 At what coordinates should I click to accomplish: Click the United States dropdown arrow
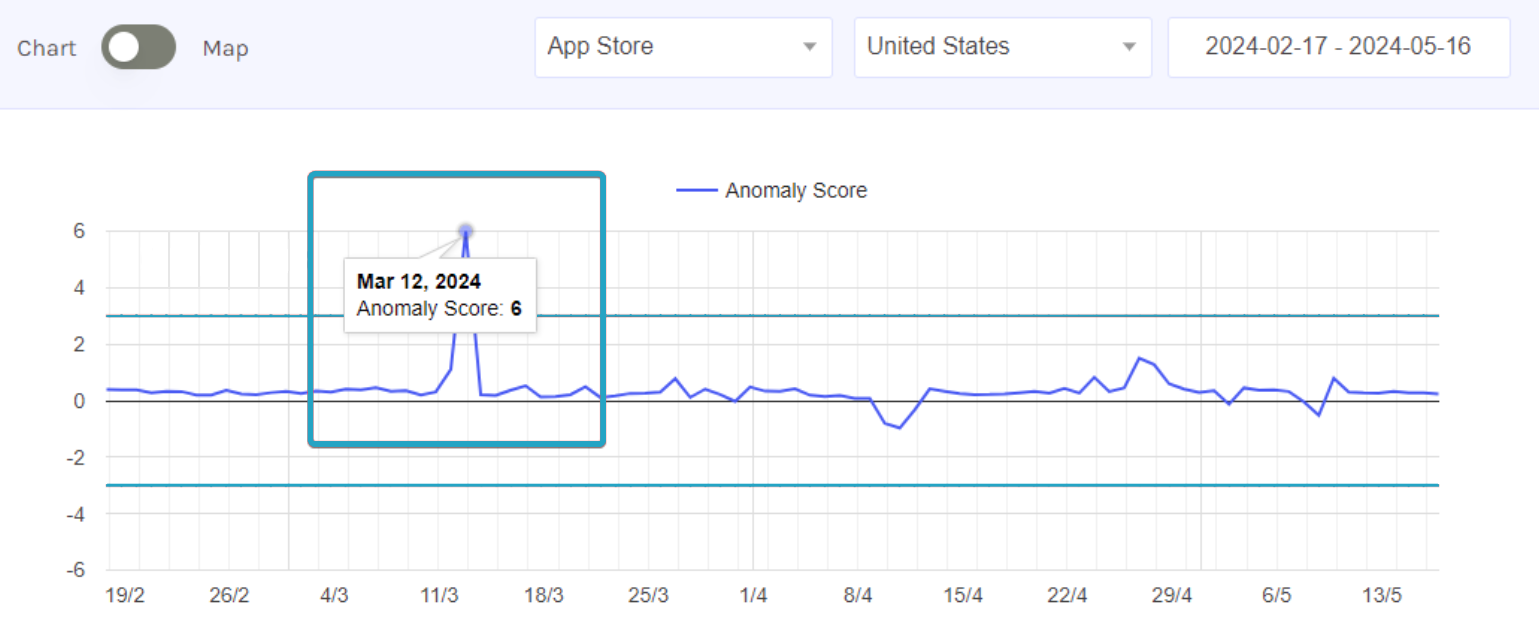pos(1129,47)
